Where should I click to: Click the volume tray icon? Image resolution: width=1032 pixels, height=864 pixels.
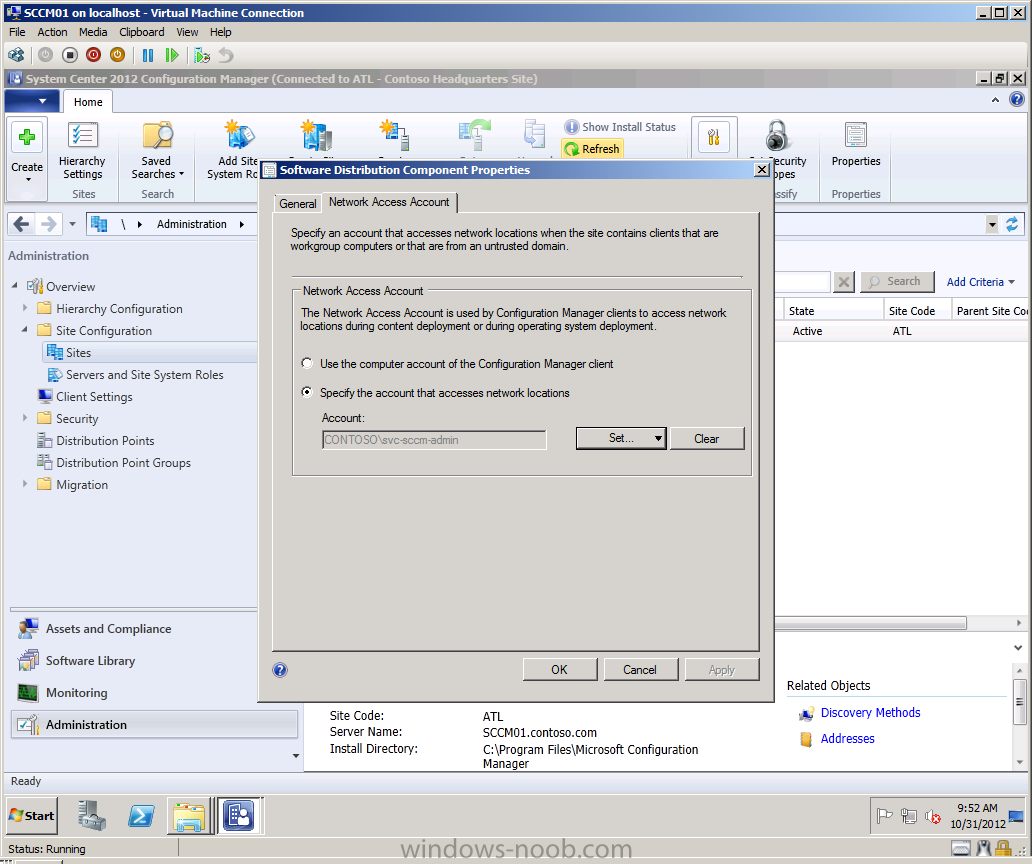(x=933, y=817)
